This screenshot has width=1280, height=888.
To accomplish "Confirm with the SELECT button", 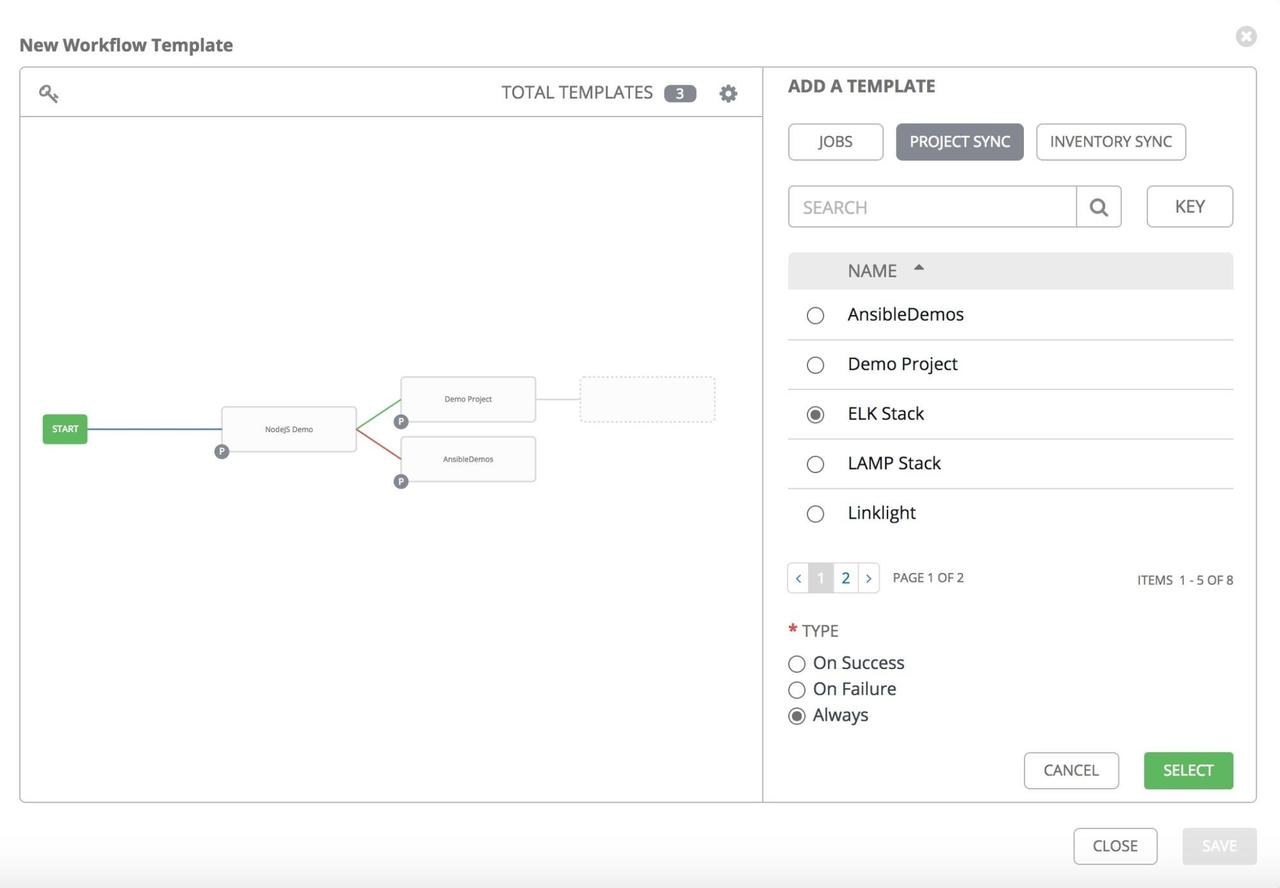I will click(x=1188, y=770).
